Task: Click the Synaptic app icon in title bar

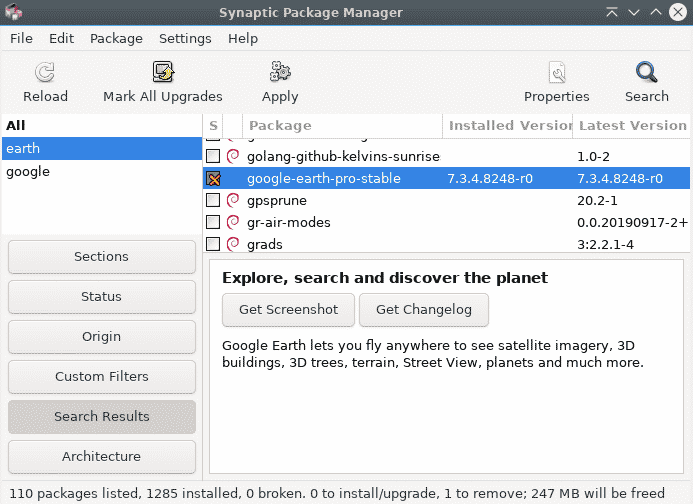Action: 13,12
